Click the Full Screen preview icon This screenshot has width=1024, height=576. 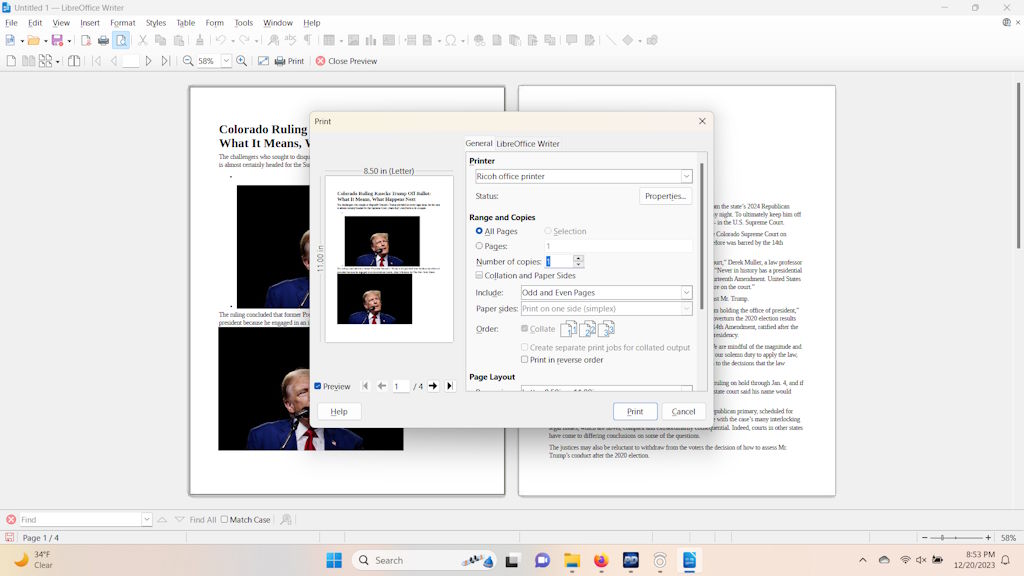click(x=263, y=61)
